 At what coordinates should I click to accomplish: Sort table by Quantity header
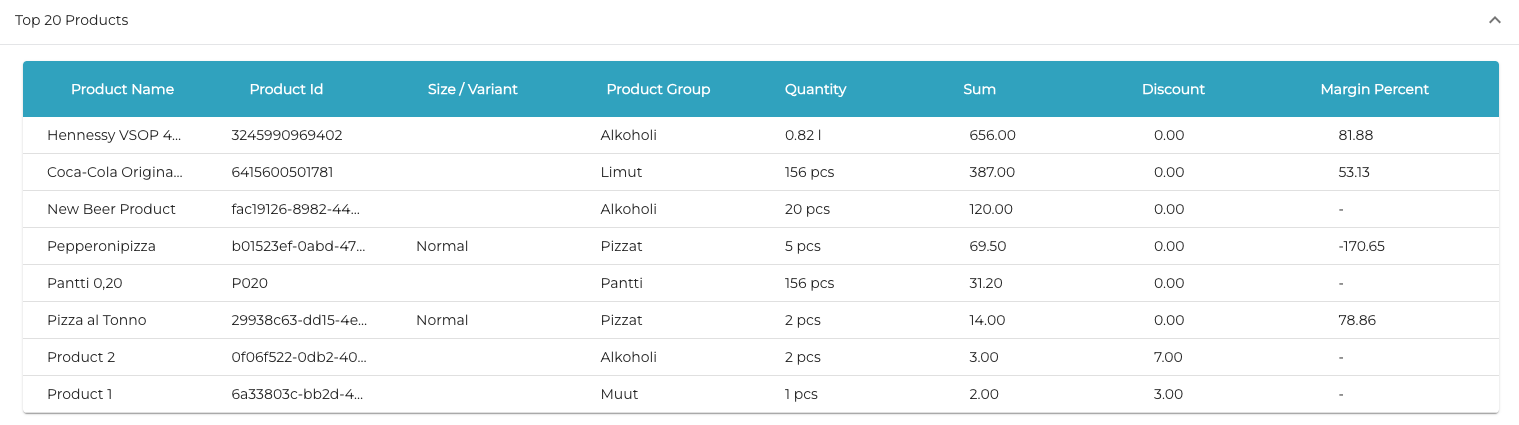(815, 89)
